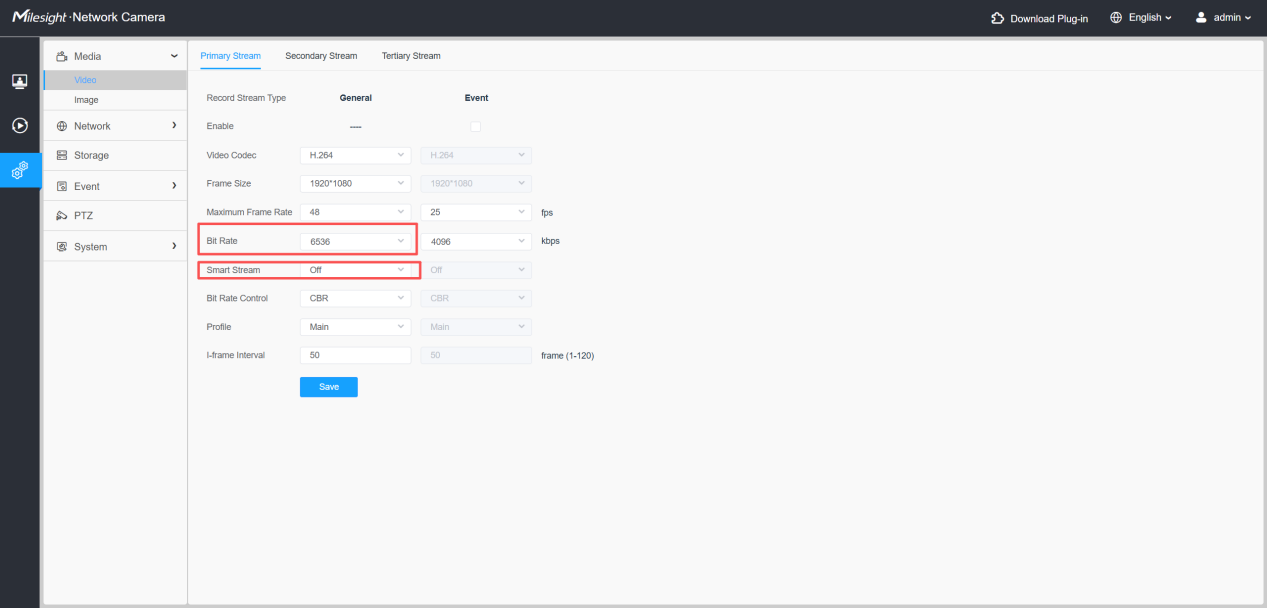Open the PTZ settings menu
The image size is (1267, 608).
pyautogui.click(x=115, y=216)
